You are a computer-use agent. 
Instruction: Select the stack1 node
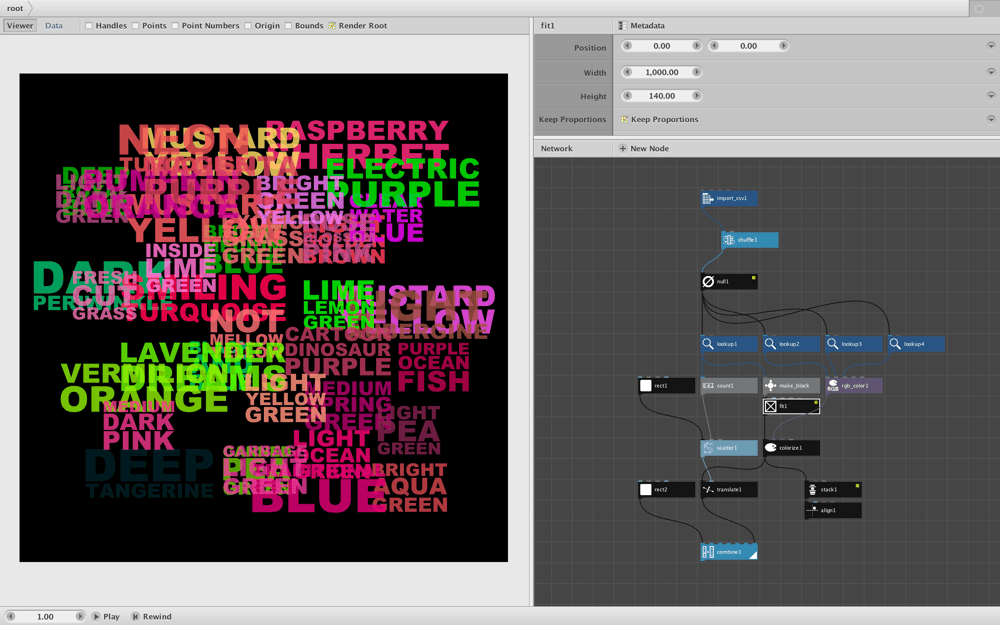(834, 489)
